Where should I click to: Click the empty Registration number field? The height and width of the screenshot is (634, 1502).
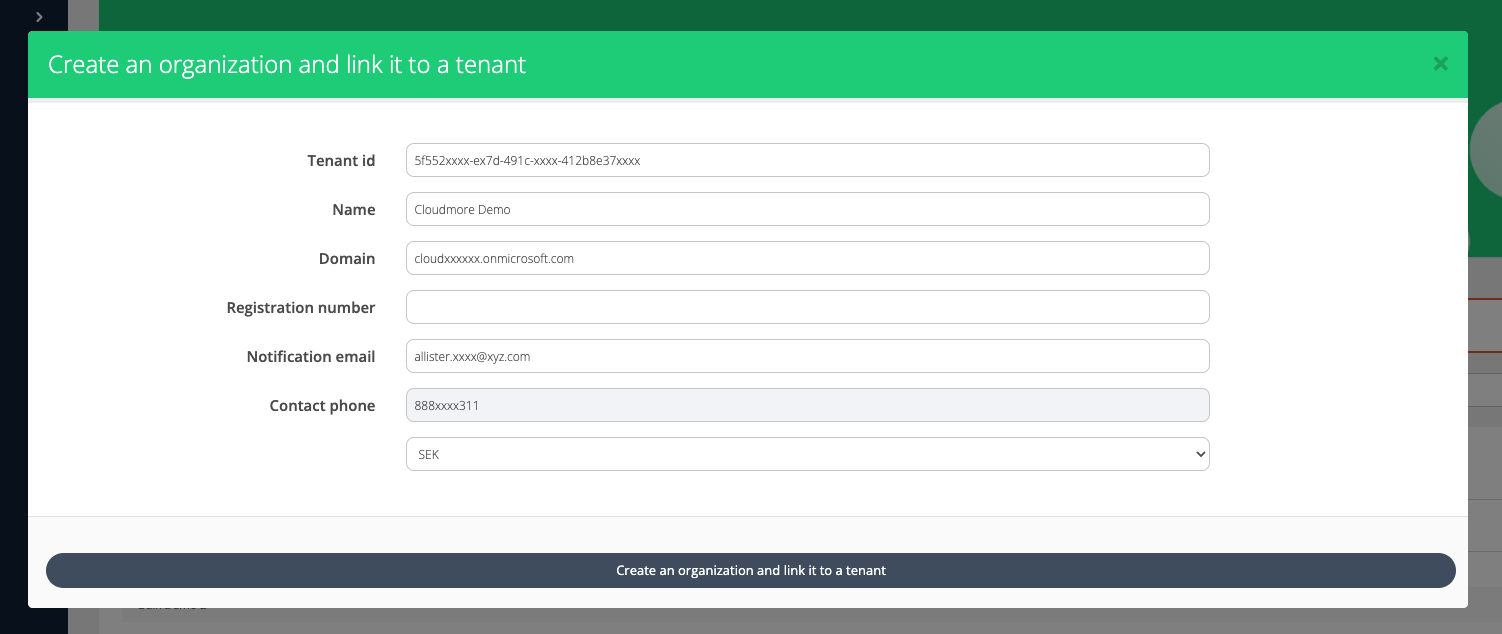coord(807,307)
